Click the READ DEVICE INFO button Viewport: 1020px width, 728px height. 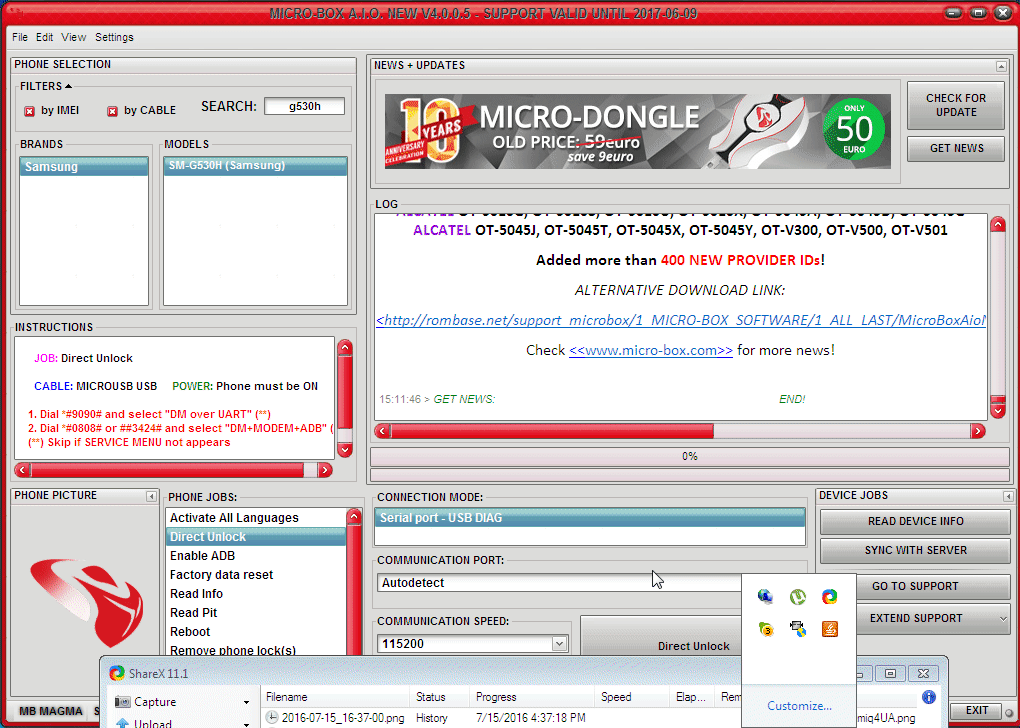[x=915, y=521]
